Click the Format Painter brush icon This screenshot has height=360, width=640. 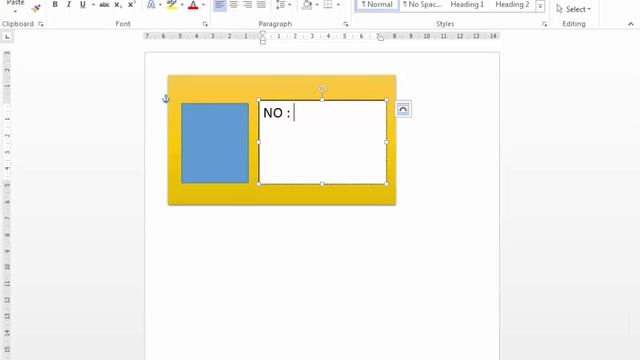point(36,7)
